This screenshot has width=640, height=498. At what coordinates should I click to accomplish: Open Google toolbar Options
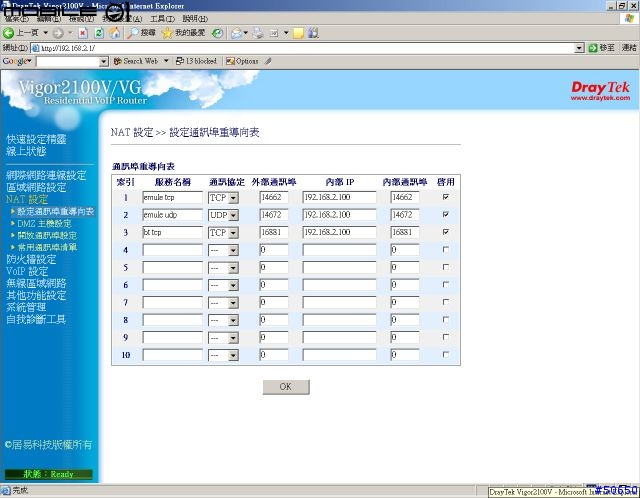coord(242,61)
